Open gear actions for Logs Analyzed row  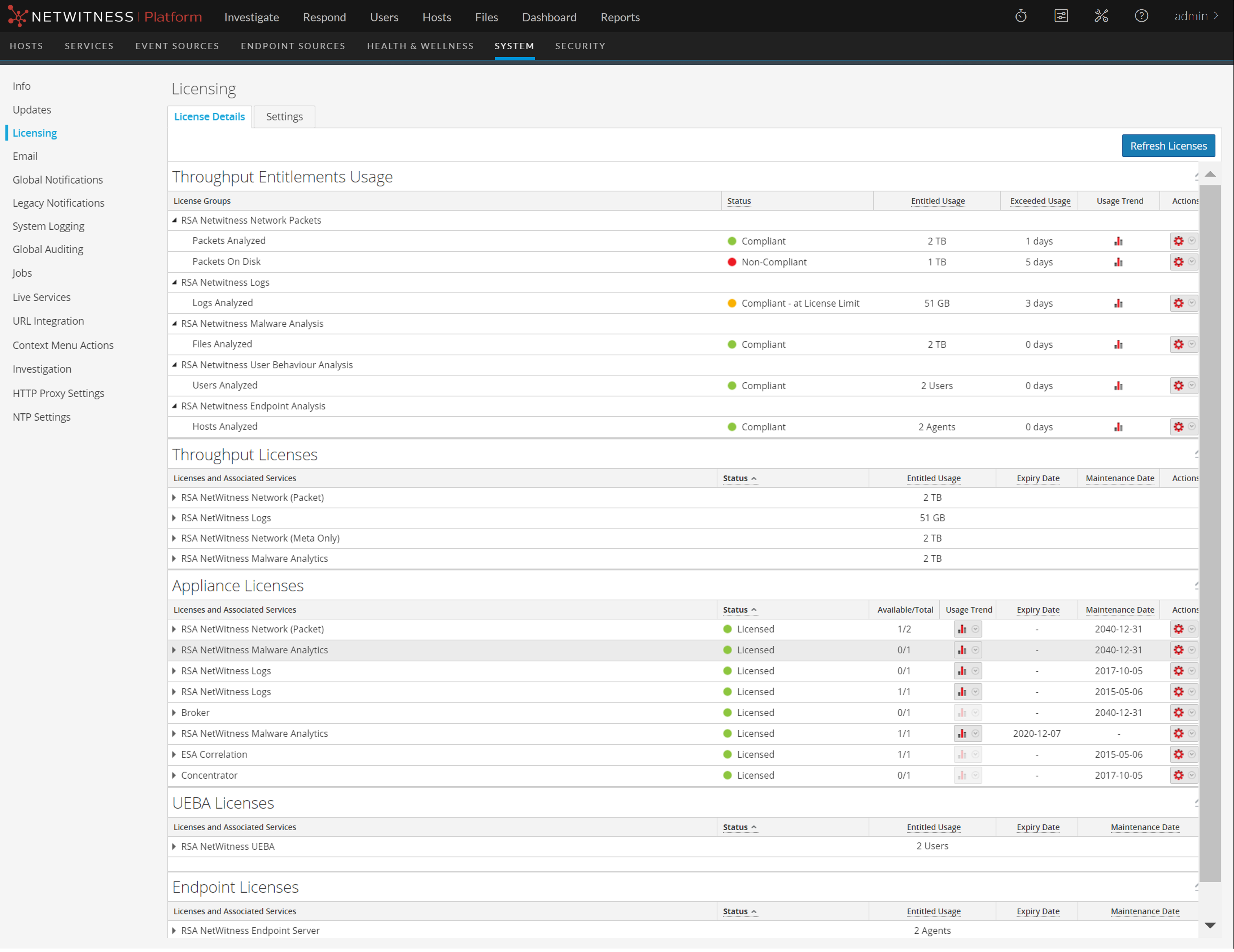1178,303
